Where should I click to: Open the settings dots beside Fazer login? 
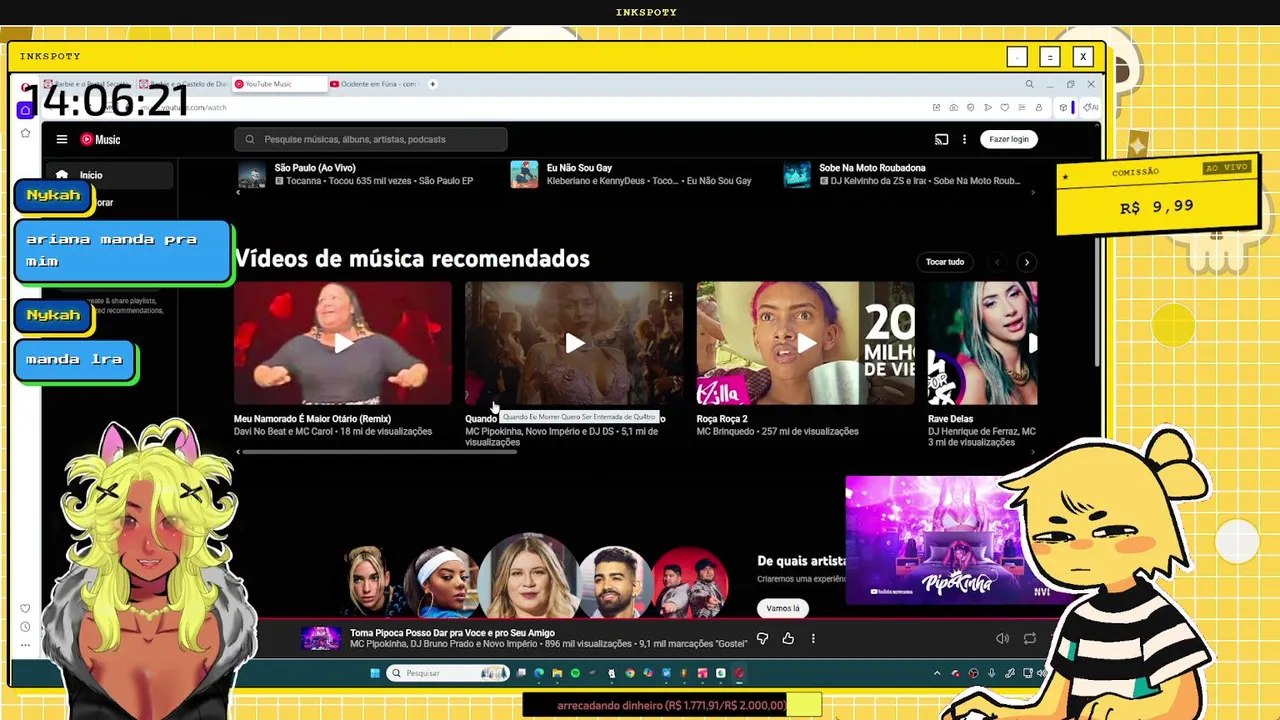click(964, 139)
